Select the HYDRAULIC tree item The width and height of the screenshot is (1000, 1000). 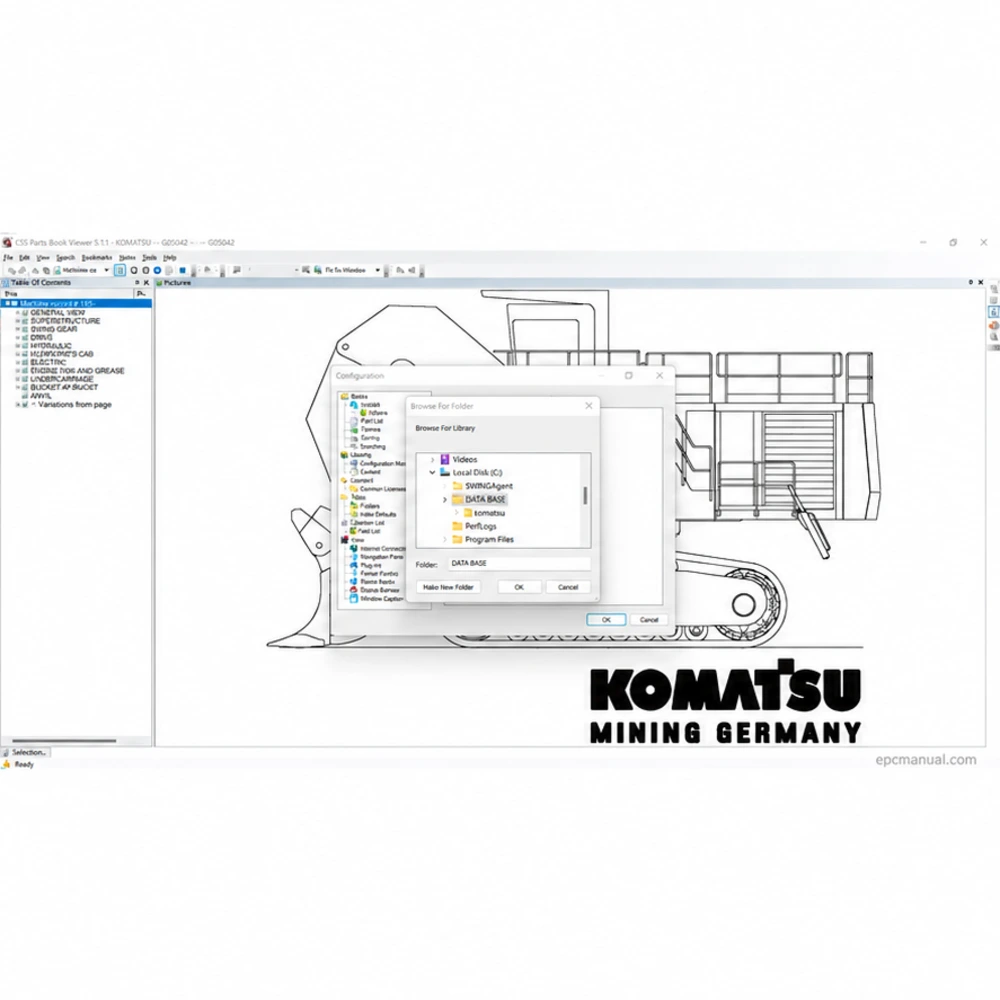point(50,346)
